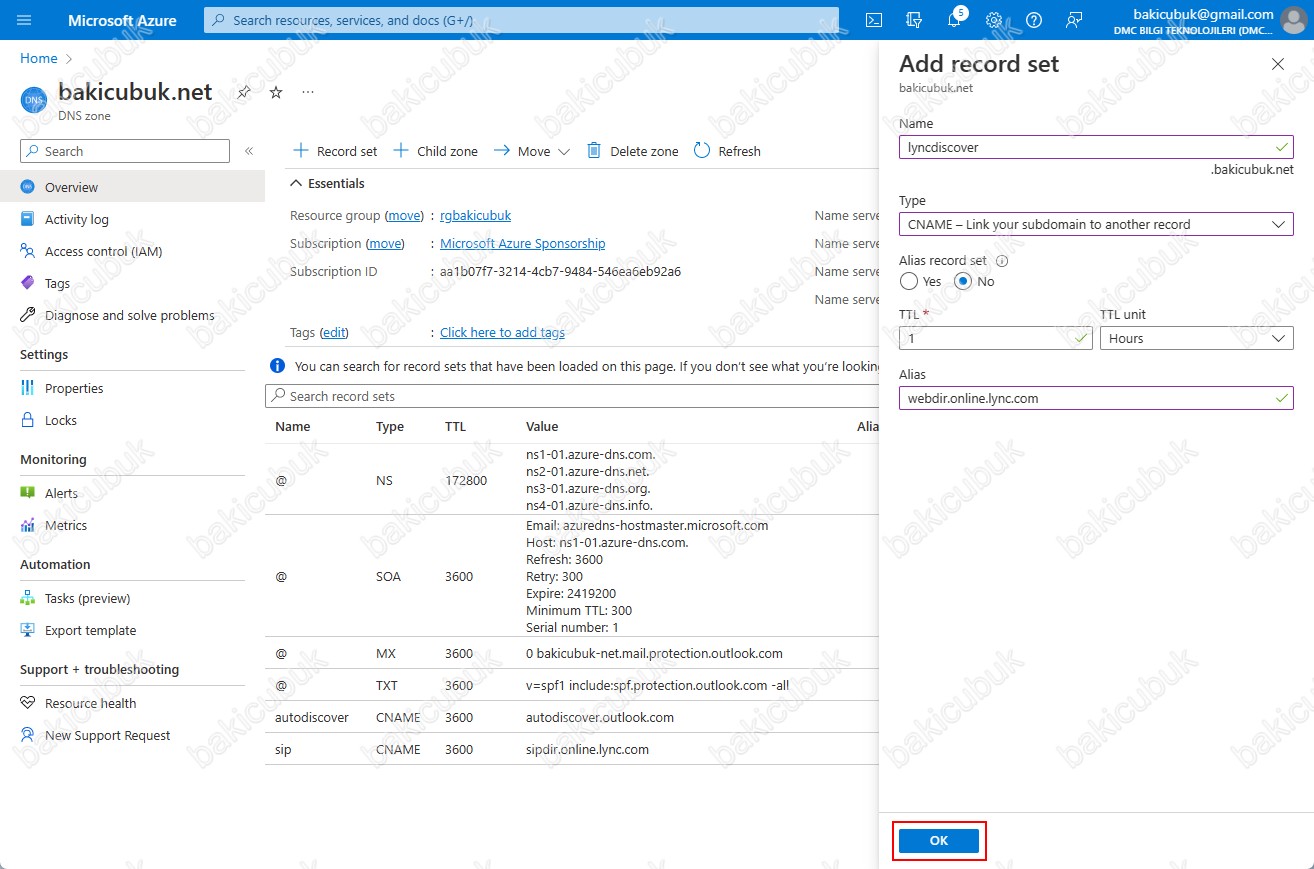This screenshot has height=869, width=1314.
Task: Add a new Record set from toolbar
Action: click(335, 151)
